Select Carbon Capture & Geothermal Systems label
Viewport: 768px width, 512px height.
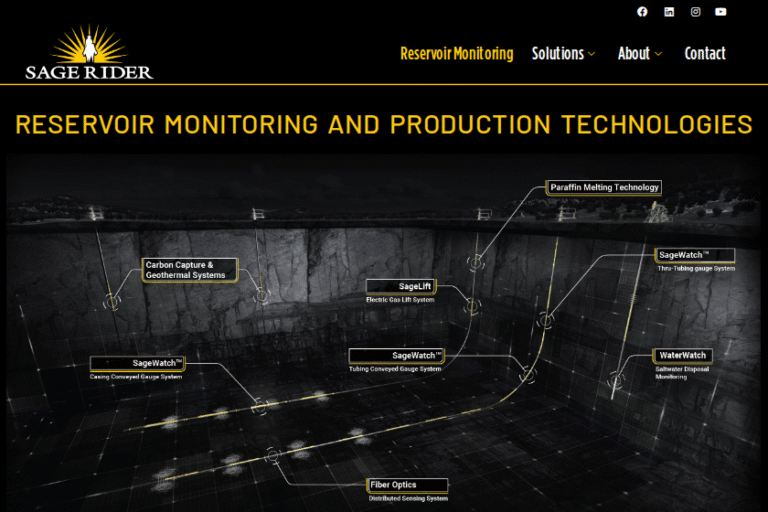click(x=190, y=270)
